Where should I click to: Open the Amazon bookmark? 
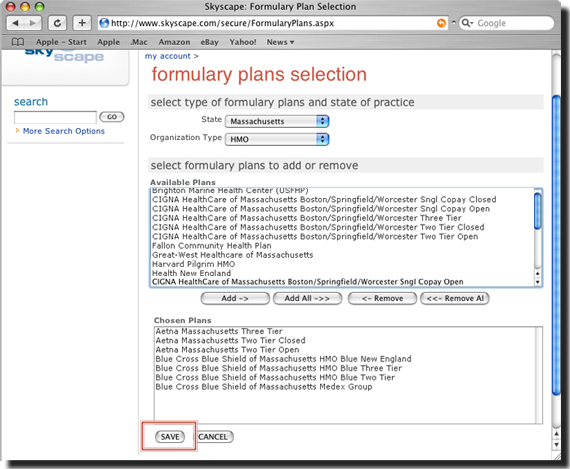coord(174,42)
